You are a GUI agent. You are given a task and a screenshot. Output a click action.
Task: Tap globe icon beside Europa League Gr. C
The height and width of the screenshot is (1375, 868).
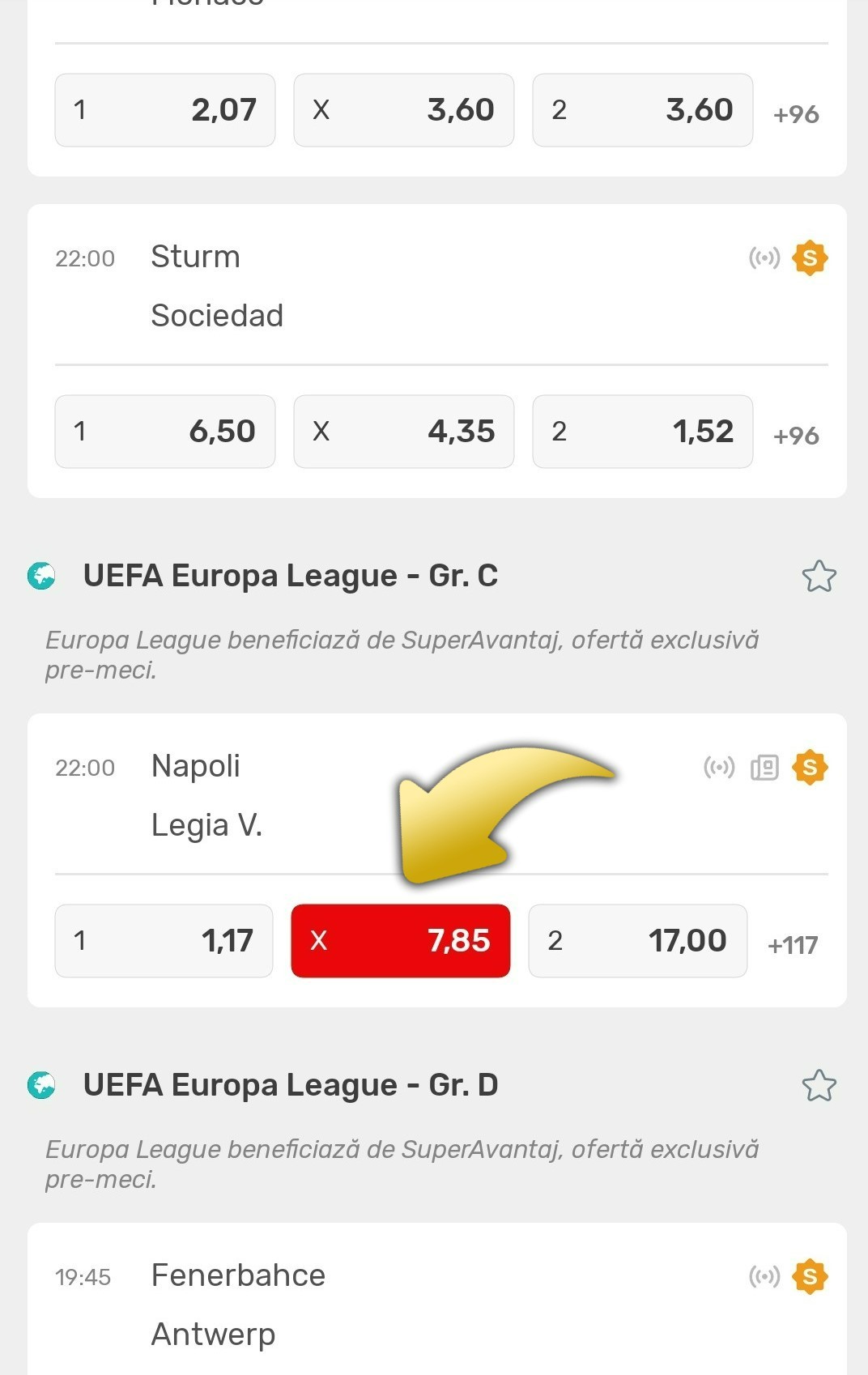[41, 576]
